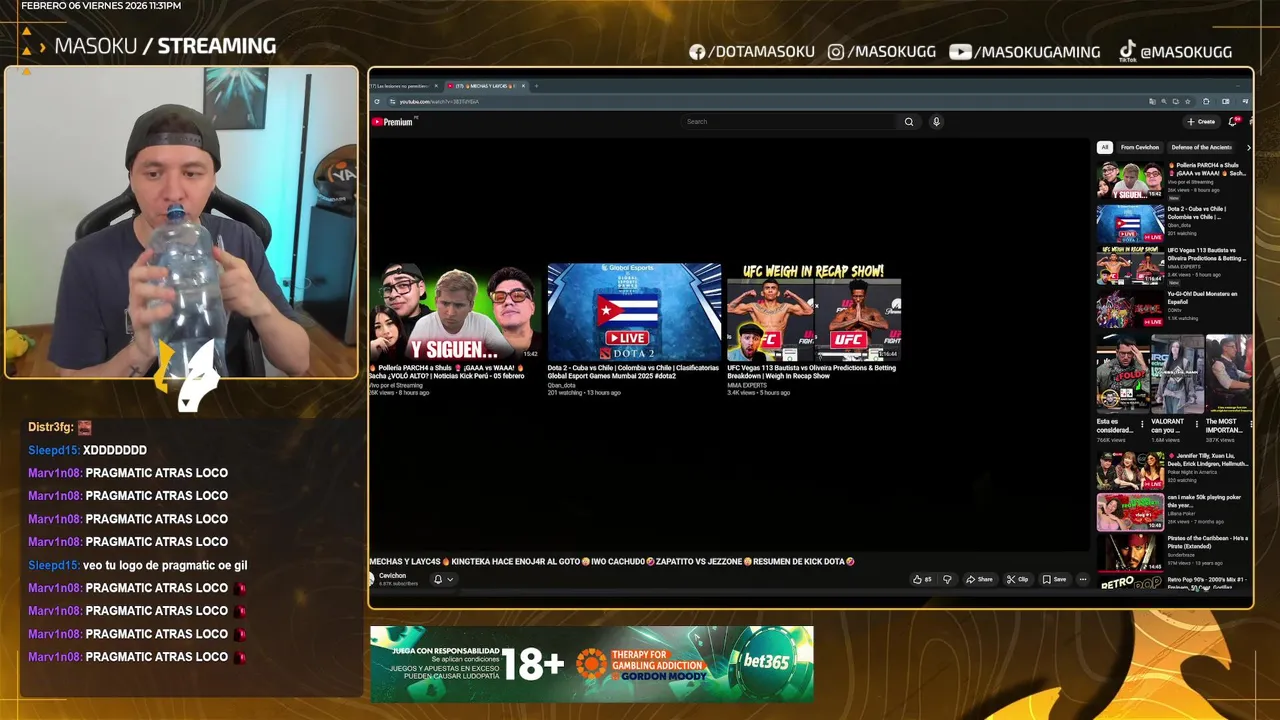Open sidebar 'Dota 2 - Cuba vs Chile' live
1280x720 pixels.
coord(1172,223)
